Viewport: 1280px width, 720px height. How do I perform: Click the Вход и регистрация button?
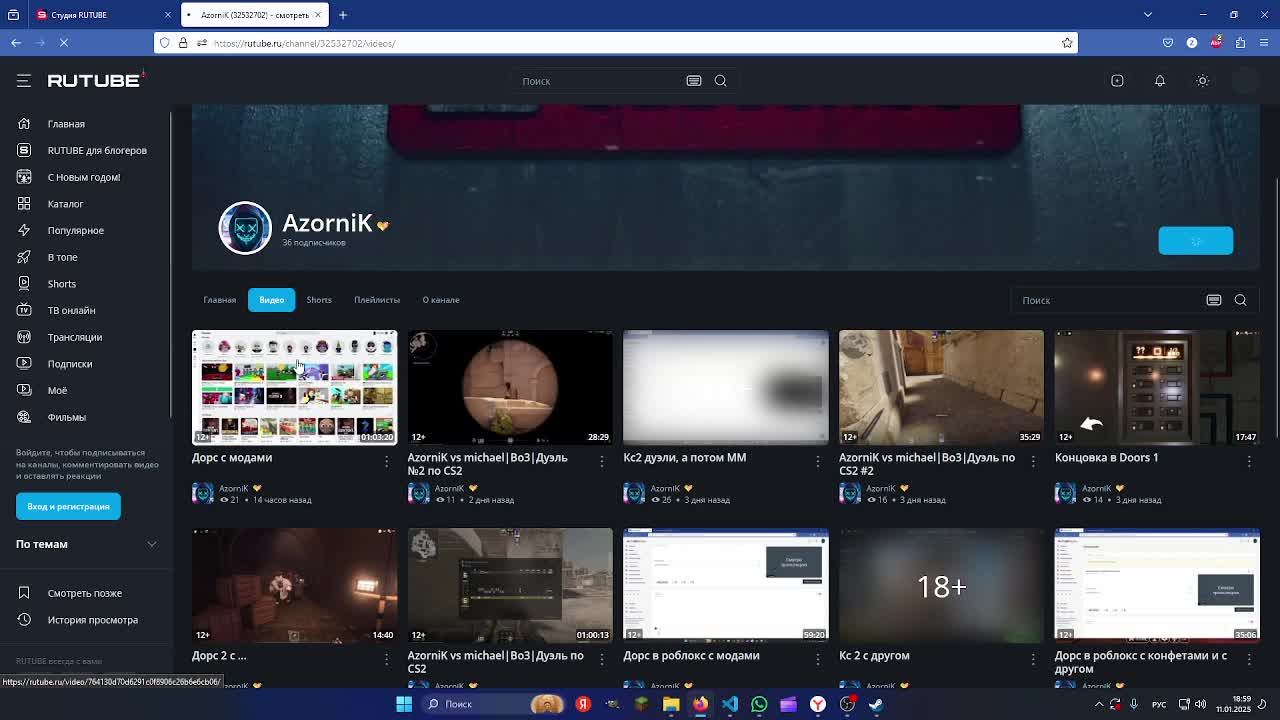pos(68,506)
